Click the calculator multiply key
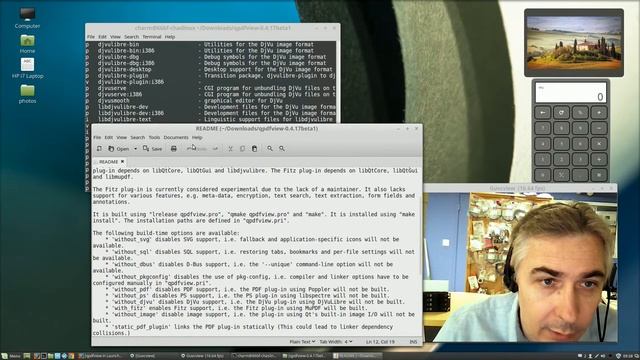Viewport: 640px width, 360px height. click(x=599, y=144)
